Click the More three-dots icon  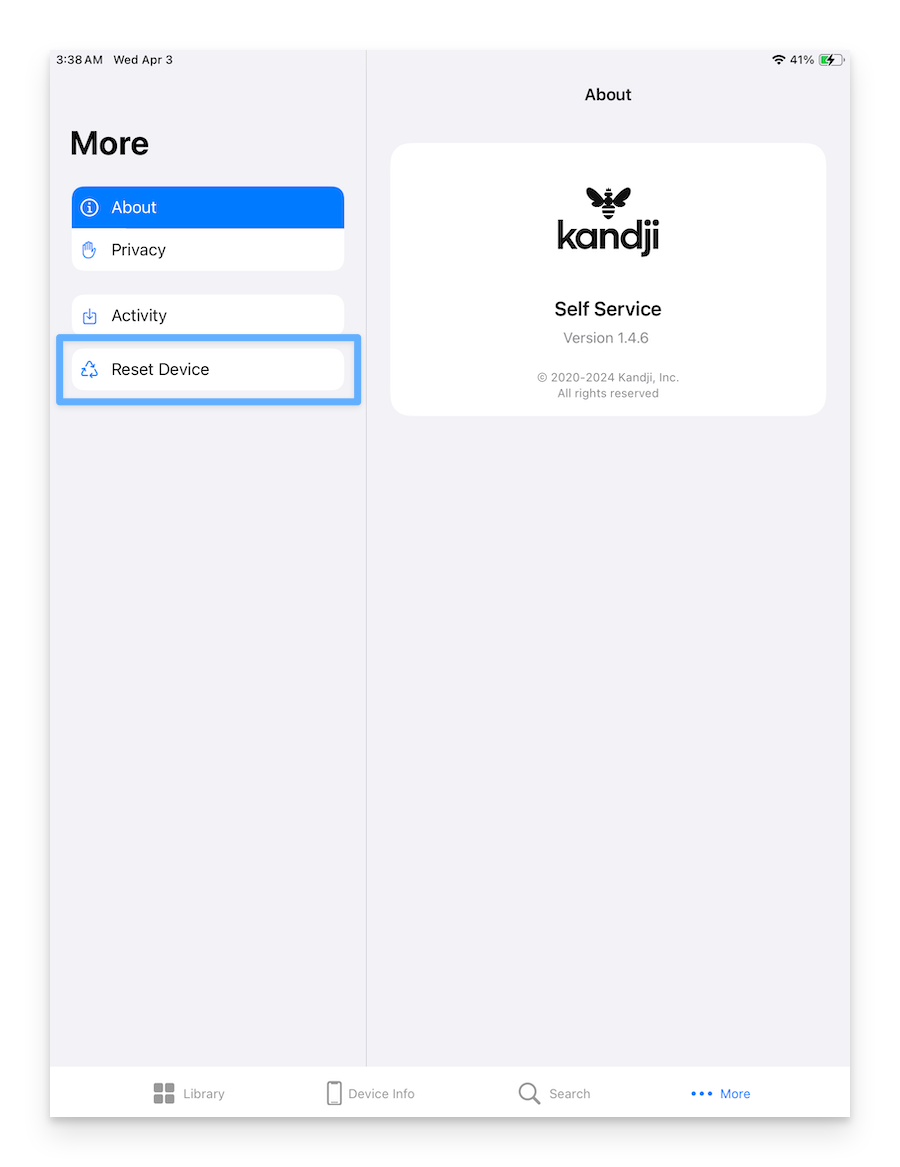pyautogui.click(x=701, y=1093)
